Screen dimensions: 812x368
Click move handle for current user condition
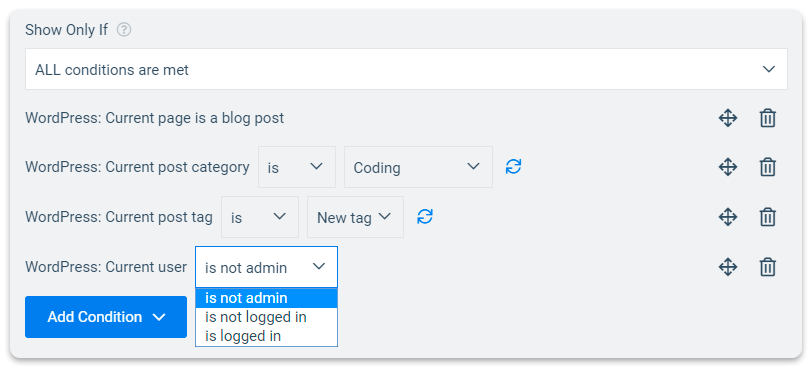pos(728,267)
